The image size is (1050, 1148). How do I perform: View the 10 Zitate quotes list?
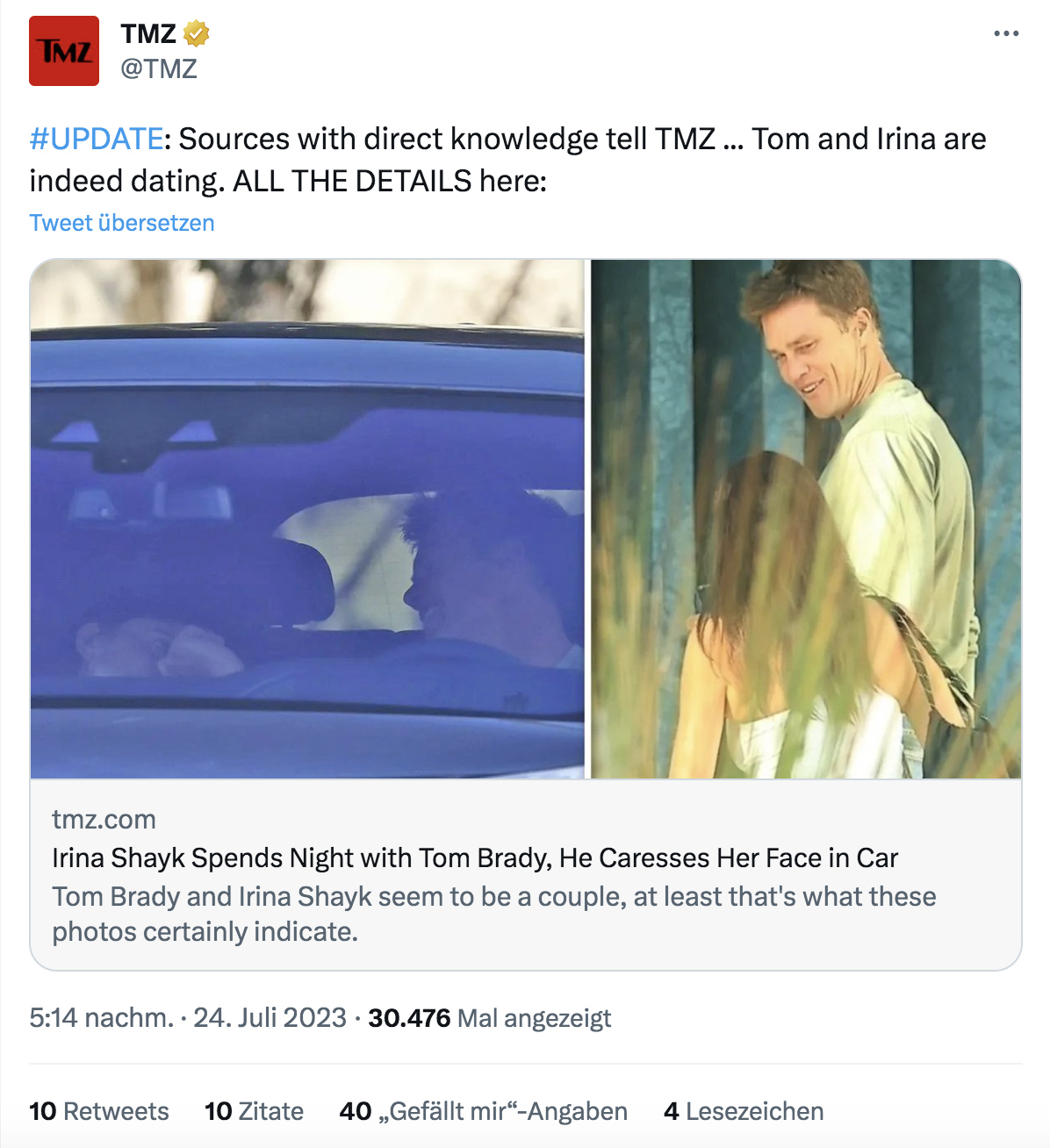coord(254,1111)
